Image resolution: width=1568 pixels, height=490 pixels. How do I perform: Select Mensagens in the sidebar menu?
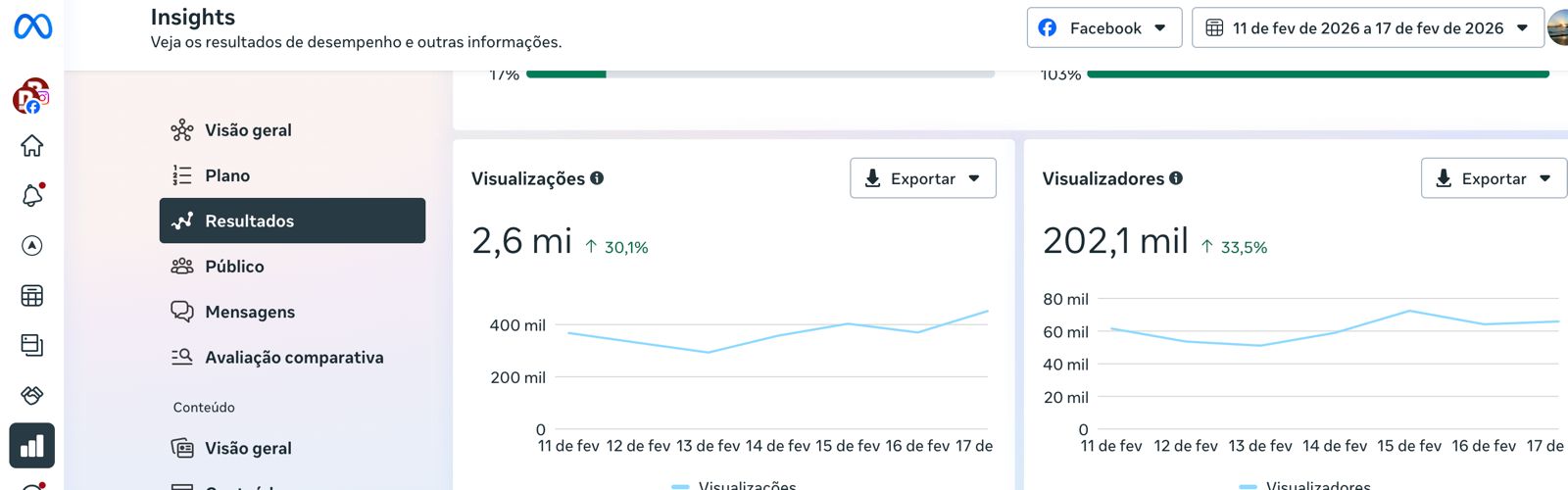pos(250,312)
